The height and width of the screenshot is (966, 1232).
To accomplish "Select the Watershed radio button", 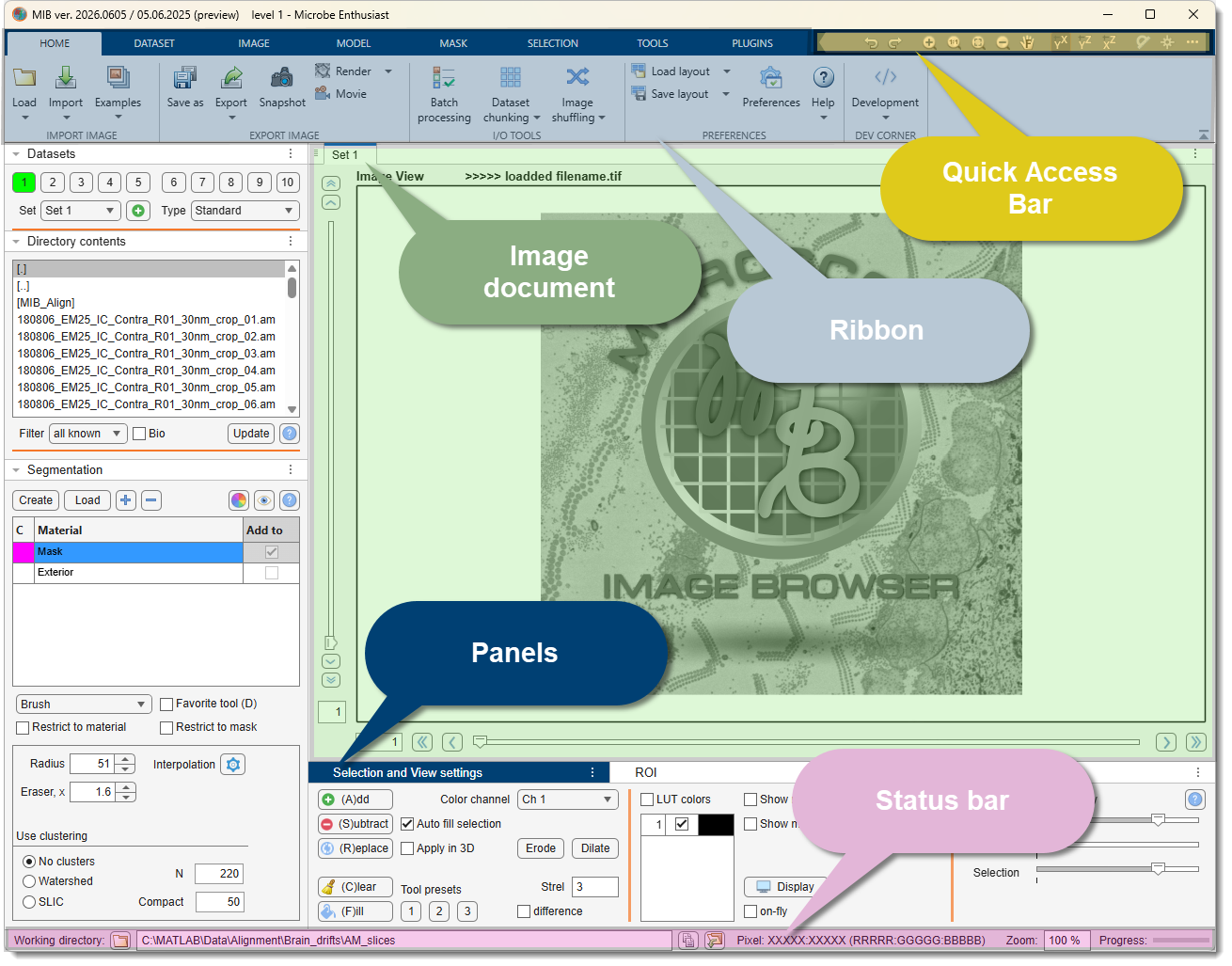I will 29,881.
